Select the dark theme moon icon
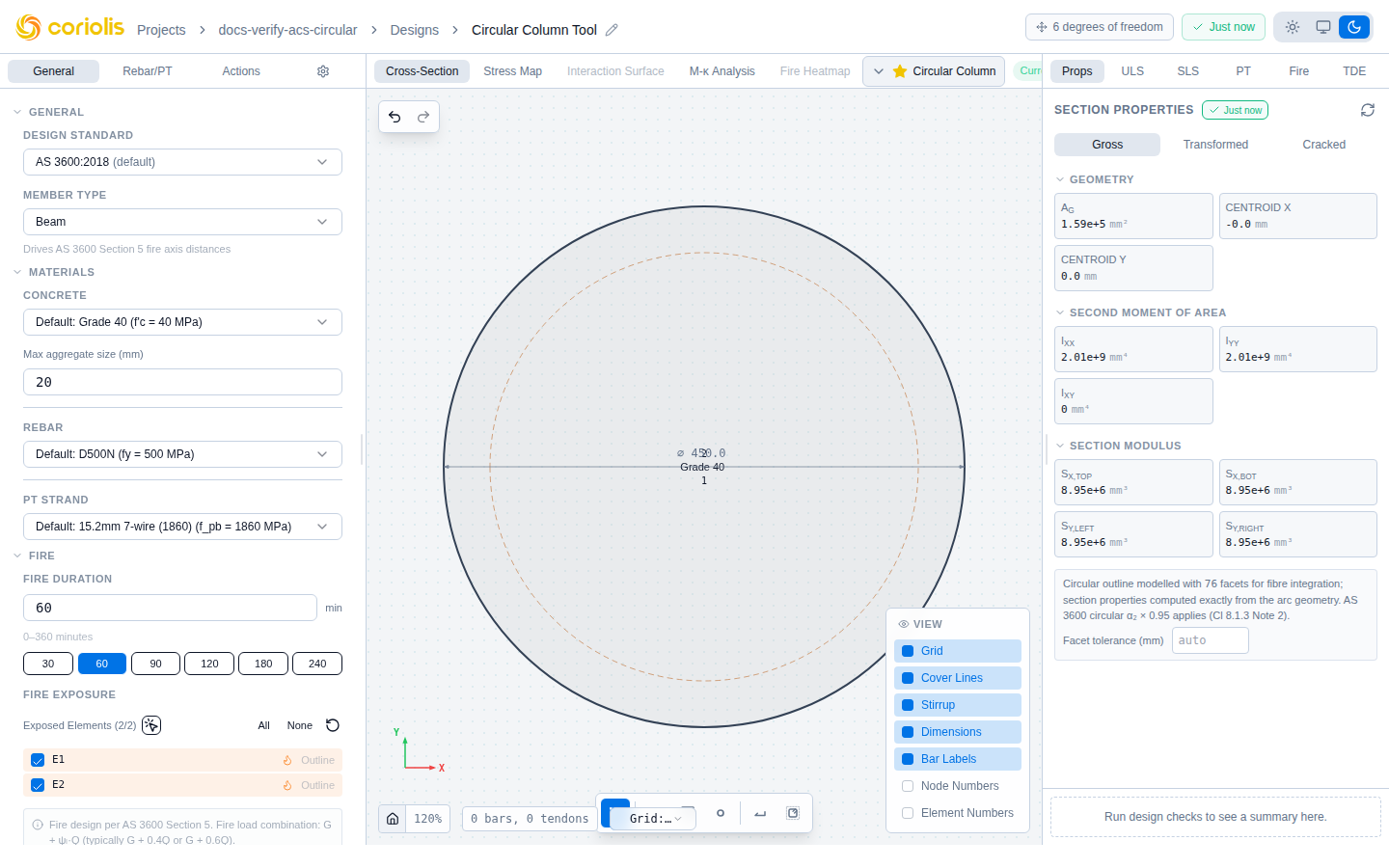This screenshot has width=1389, height=868. pyautogui.click(x=1354, y=27)
